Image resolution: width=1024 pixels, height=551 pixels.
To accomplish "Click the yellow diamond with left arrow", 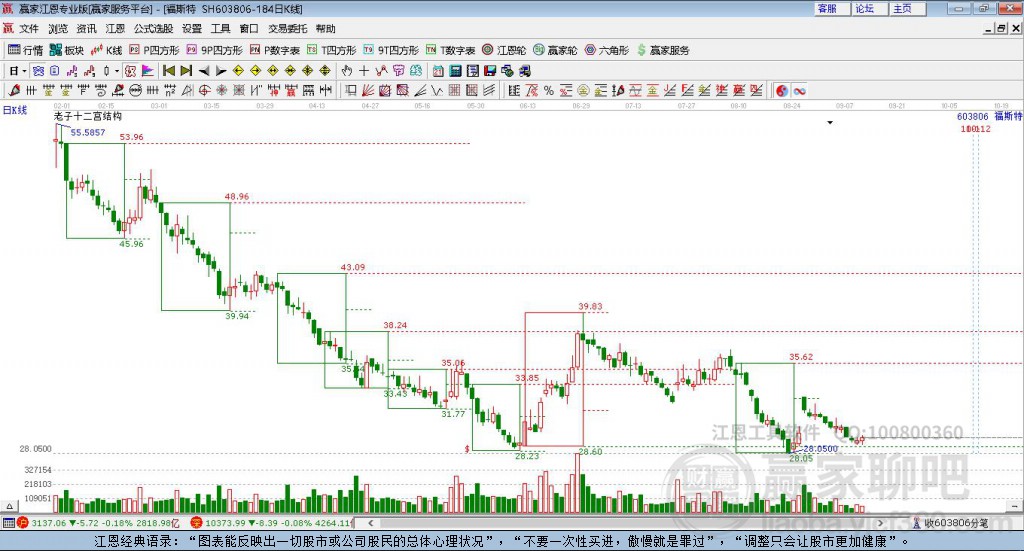I will point(238,71).
